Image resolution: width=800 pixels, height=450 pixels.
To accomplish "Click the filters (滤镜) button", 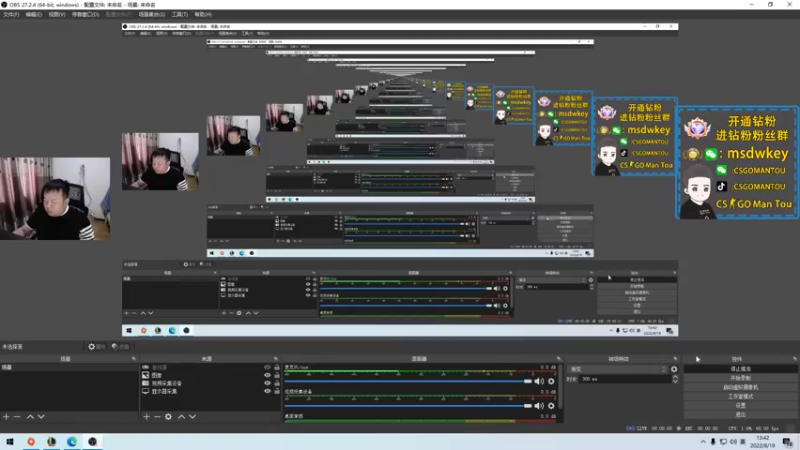I will point(120,346).
